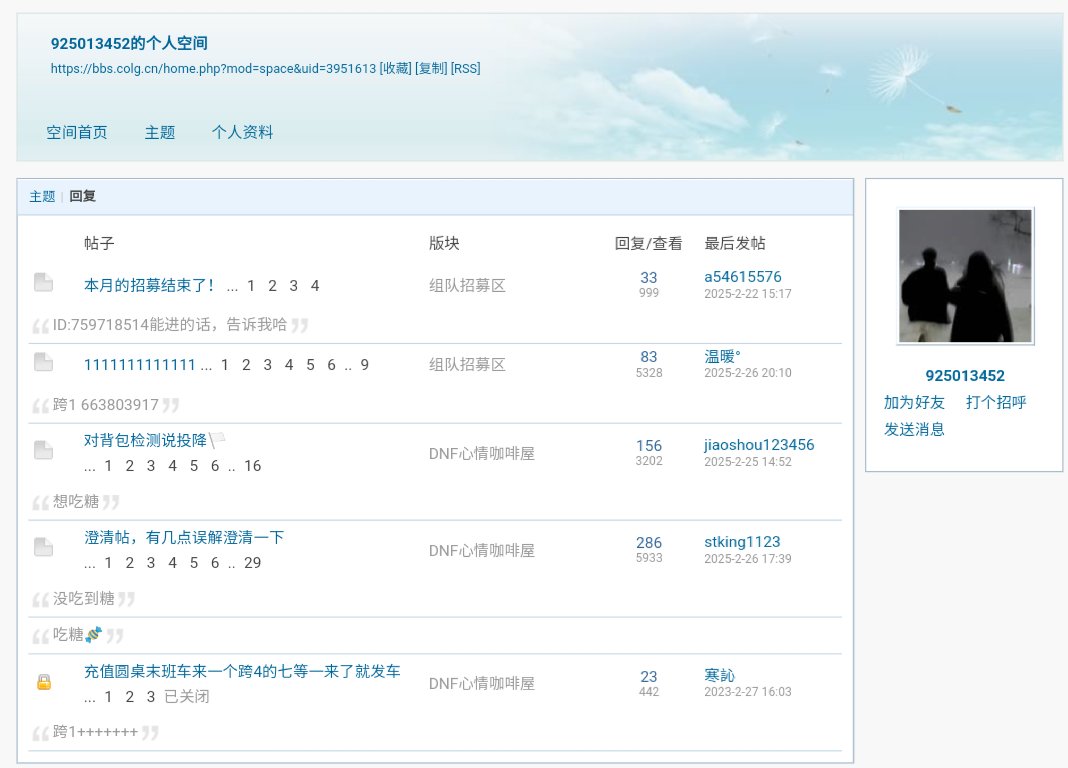Go to page 2 of 本月的招募结束了
Viewport: 1068px width, 768px height.
[x=272, y=286]
